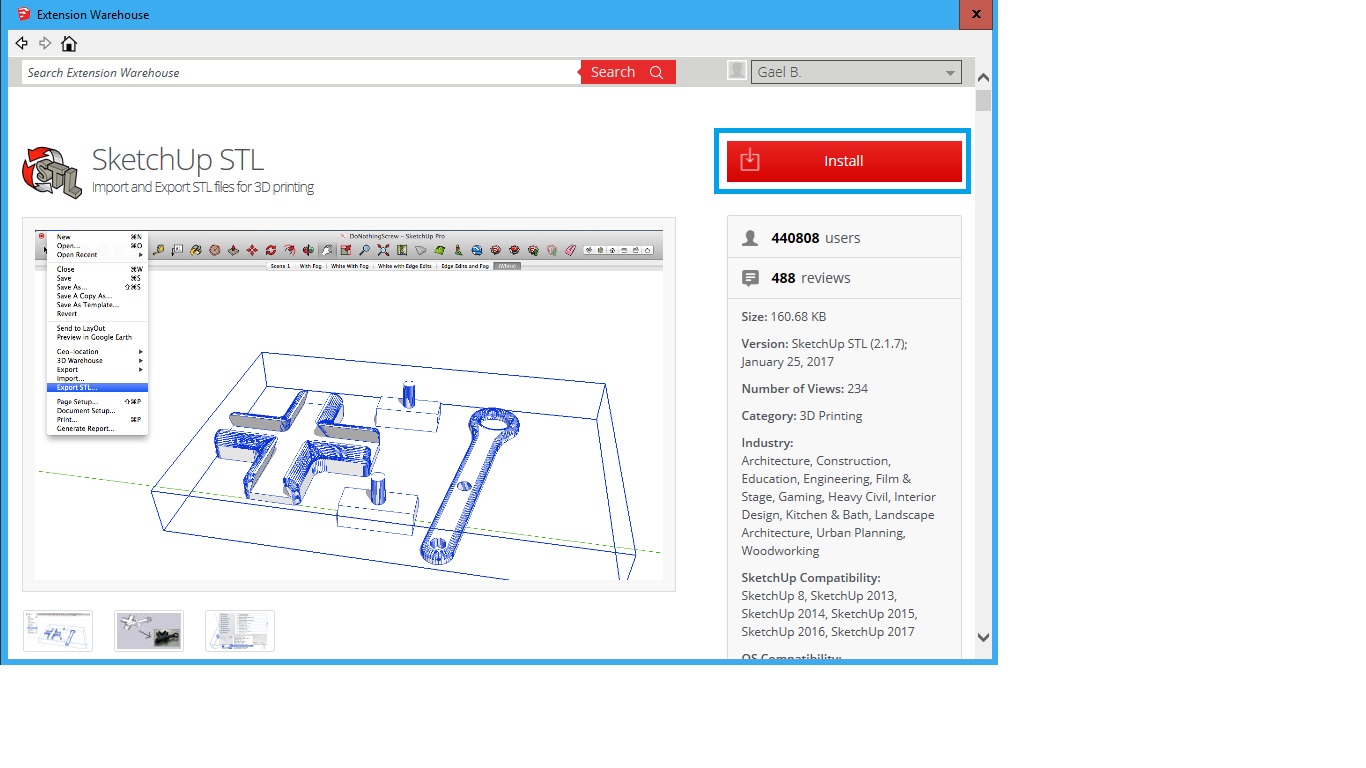Open the Gael B. account dropdown

(856, 72)
